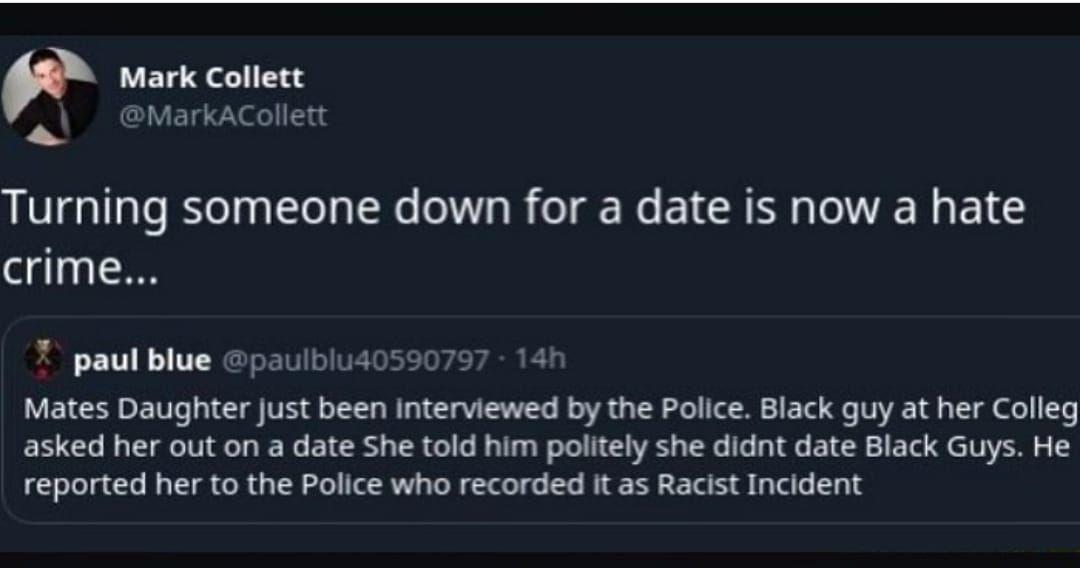
Task: Click the @paulblu40590797 handle
Action: [x=355, y=359]
